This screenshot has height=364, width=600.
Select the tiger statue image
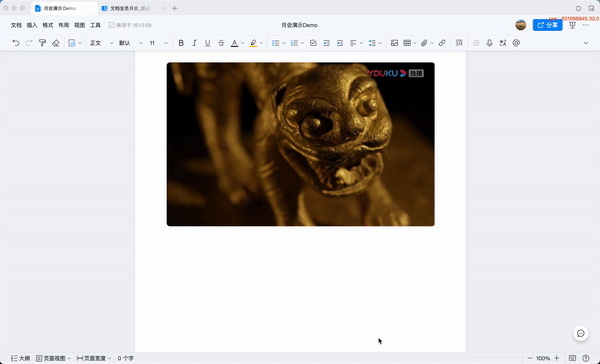pos(300,144)
